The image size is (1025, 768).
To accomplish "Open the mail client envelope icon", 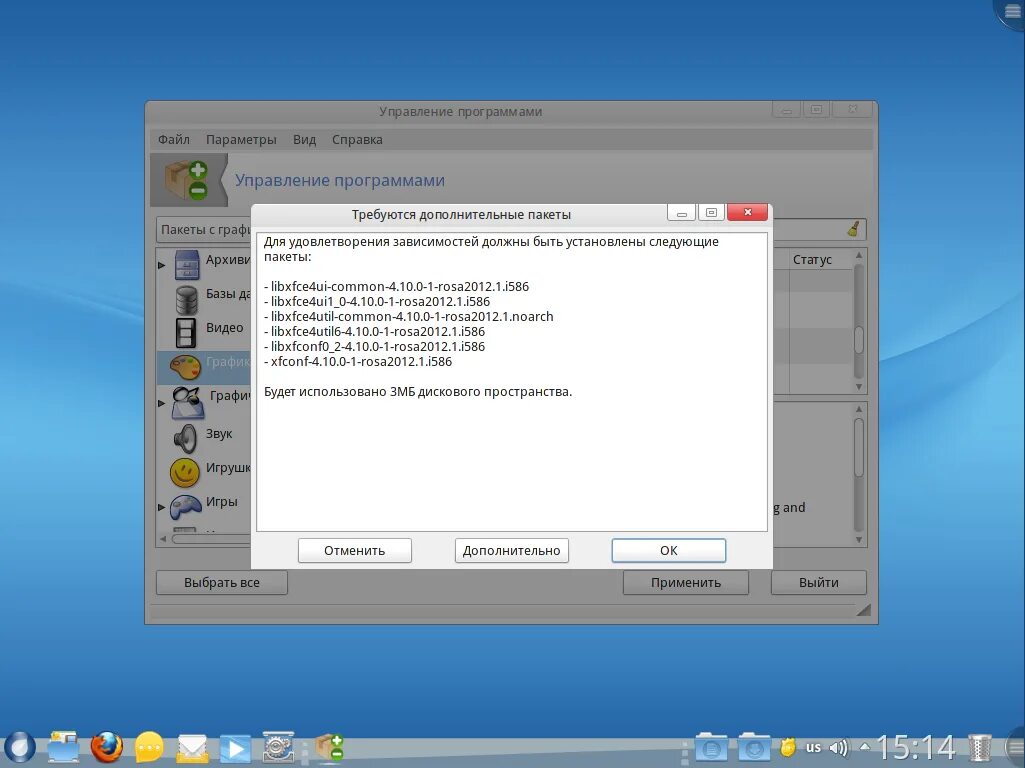I will pyautogui.click(x=192, y=748).
